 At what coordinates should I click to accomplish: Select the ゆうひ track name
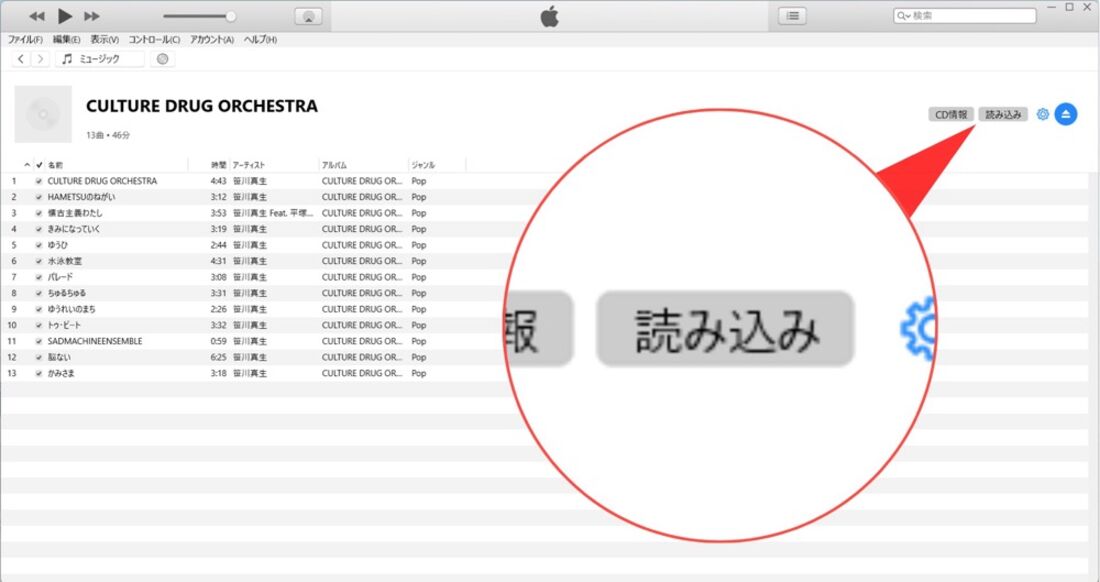click(x=58, y=245)
